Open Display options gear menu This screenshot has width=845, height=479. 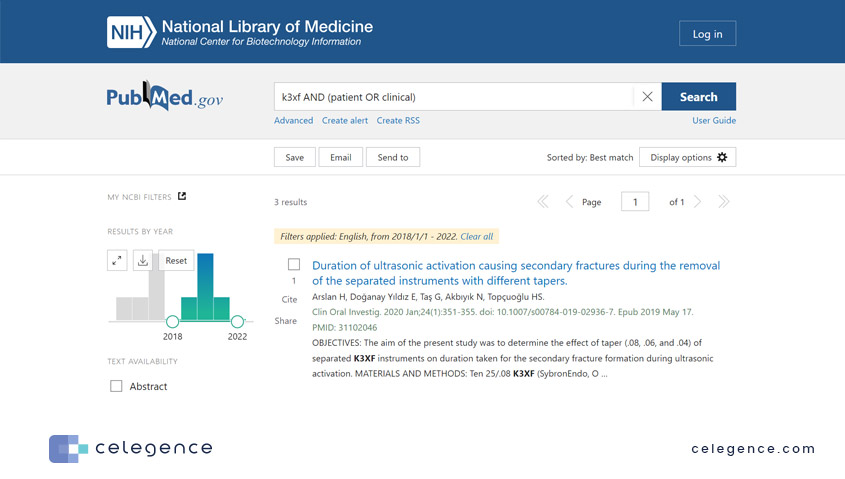point(688,157)
